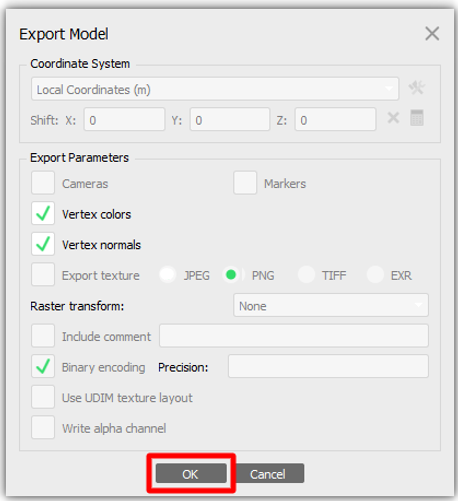Click into the Precision field
Image resolution: width=458 pixels, height=501 pixels.
[x=328, y=367]
